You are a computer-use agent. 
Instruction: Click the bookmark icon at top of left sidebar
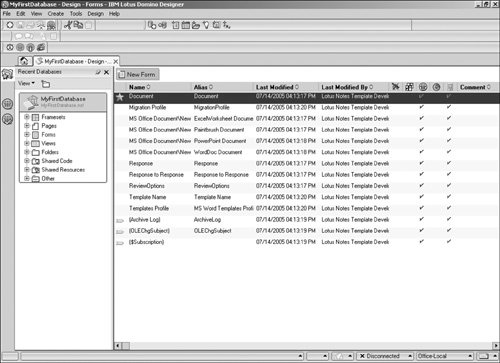tap(7, 74)
